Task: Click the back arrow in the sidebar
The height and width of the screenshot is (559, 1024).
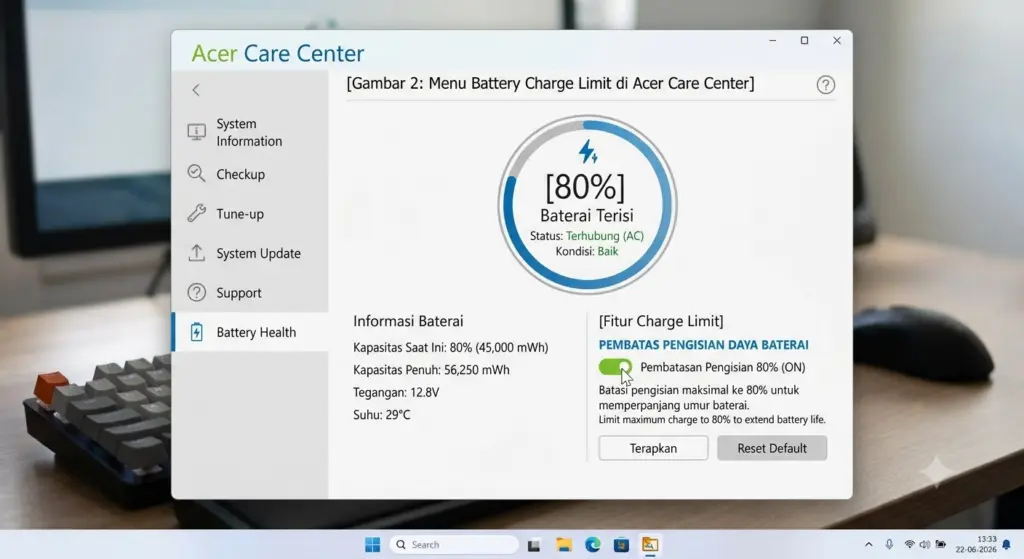Action: point(196,90)
